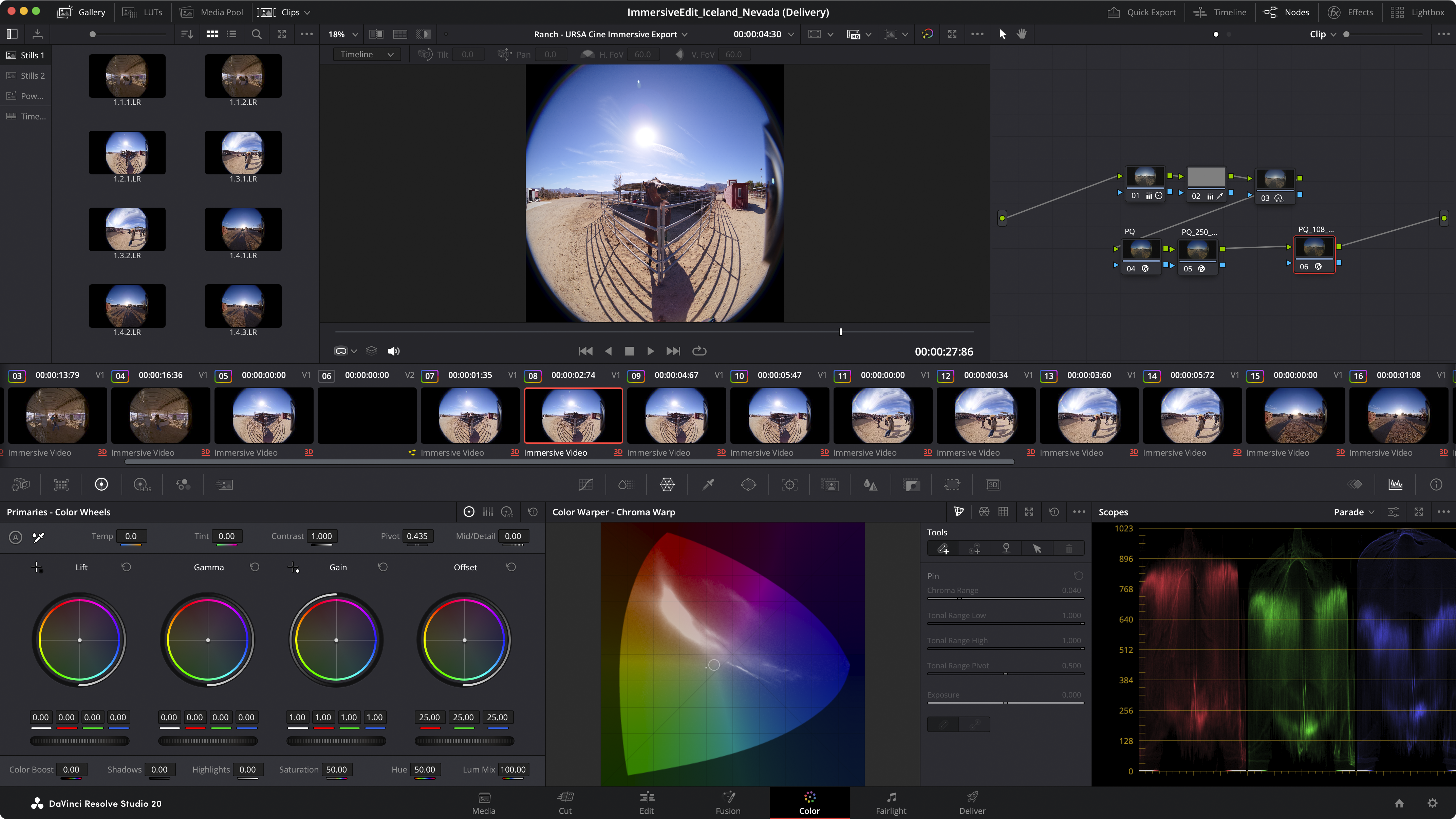Viewport: 1456px width, 819px height.
Task: Select clip 08 in the timeline thumbnails
Action: 573,415
